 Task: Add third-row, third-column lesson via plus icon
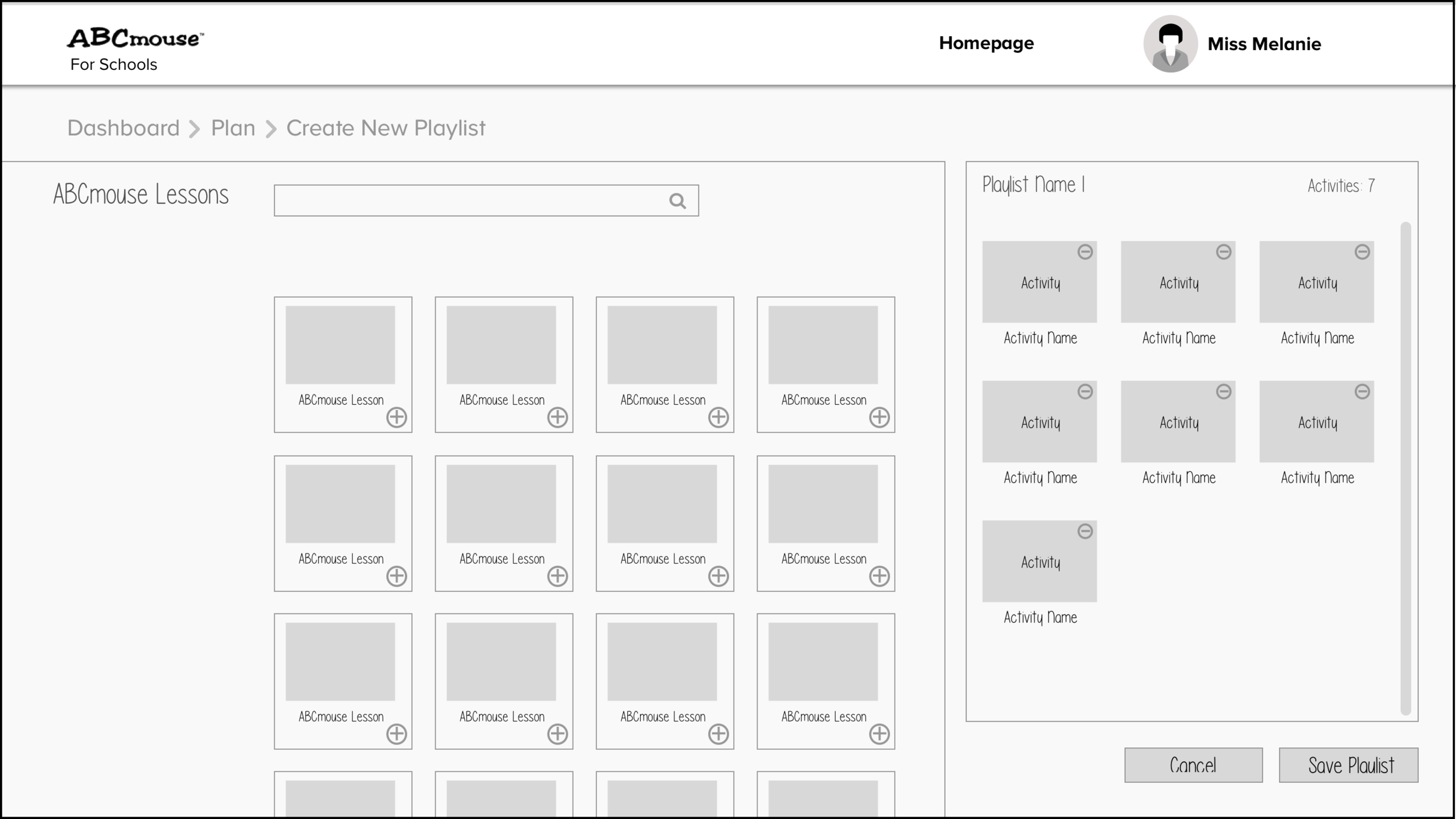tap(718, 734)
